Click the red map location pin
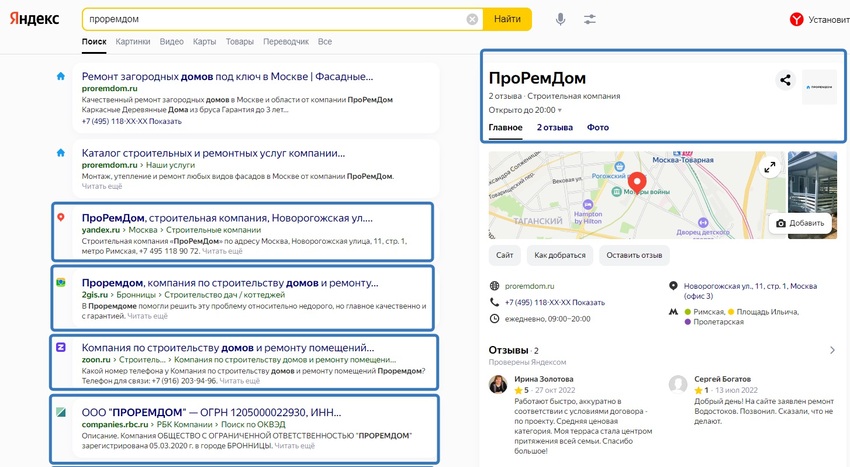 click(637, 183)
